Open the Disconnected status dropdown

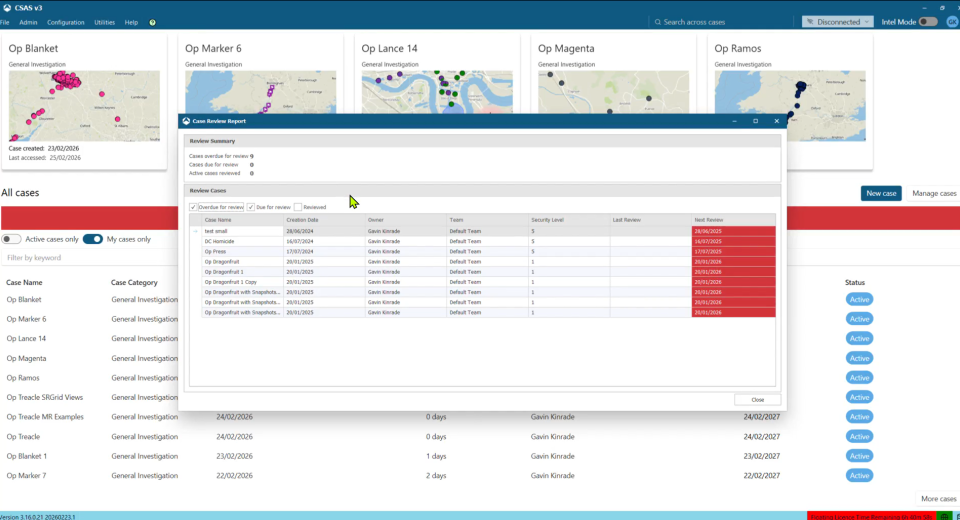(837, 22)
